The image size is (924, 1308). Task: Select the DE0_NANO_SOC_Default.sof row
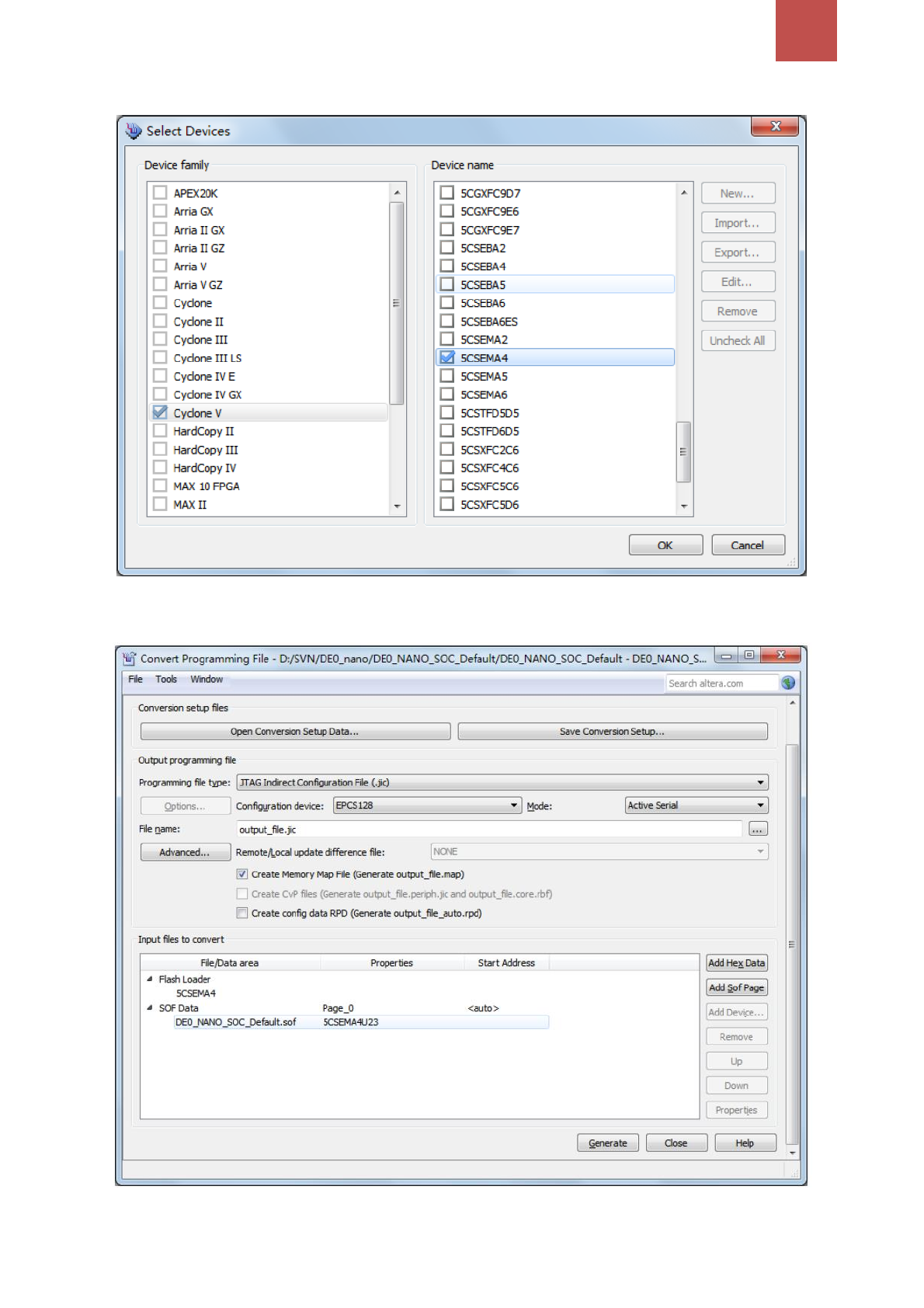(x=361, y=1022)
